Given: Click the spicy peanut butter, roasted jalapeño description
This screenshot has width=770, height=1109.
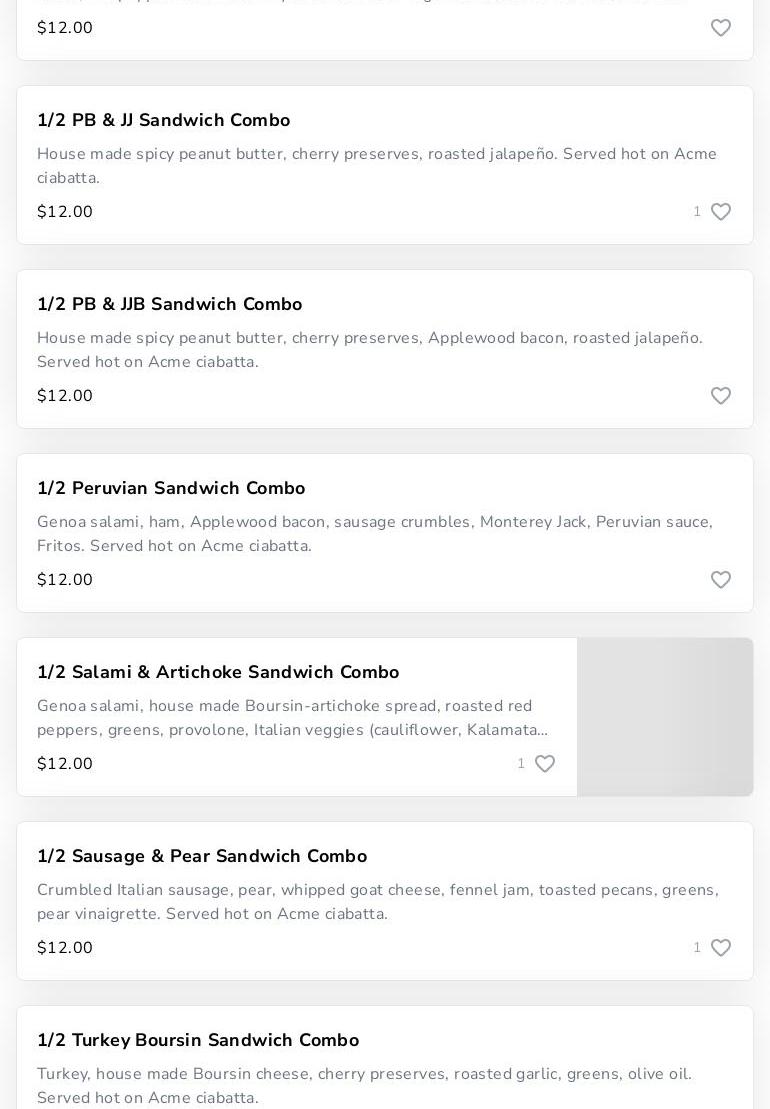Looking at the screenshot, I should point(377,166).
